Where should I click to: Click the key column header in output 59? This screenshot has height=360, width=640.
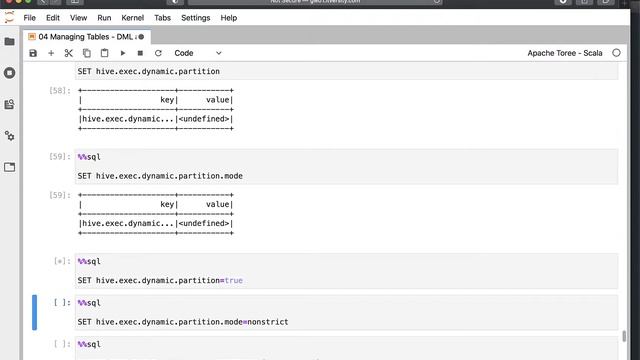pos(167,204)
